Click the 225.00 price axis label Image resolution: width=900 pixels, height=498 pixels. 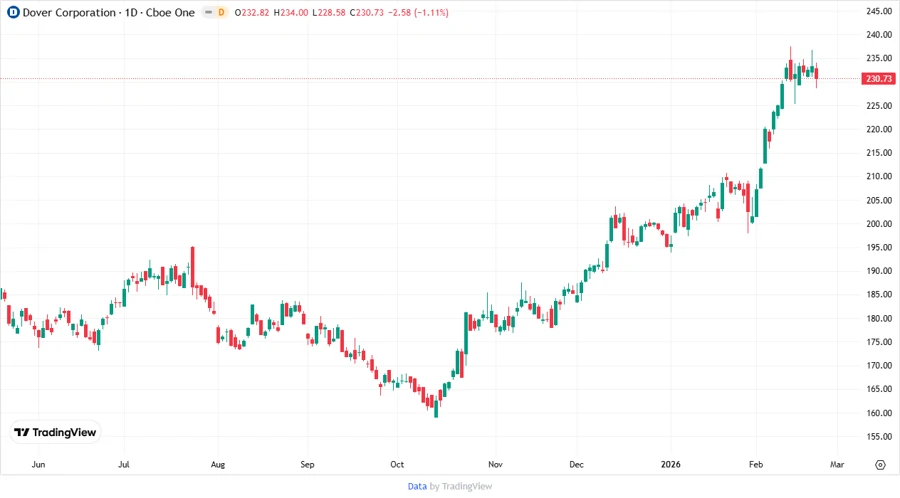pos(879,106)
